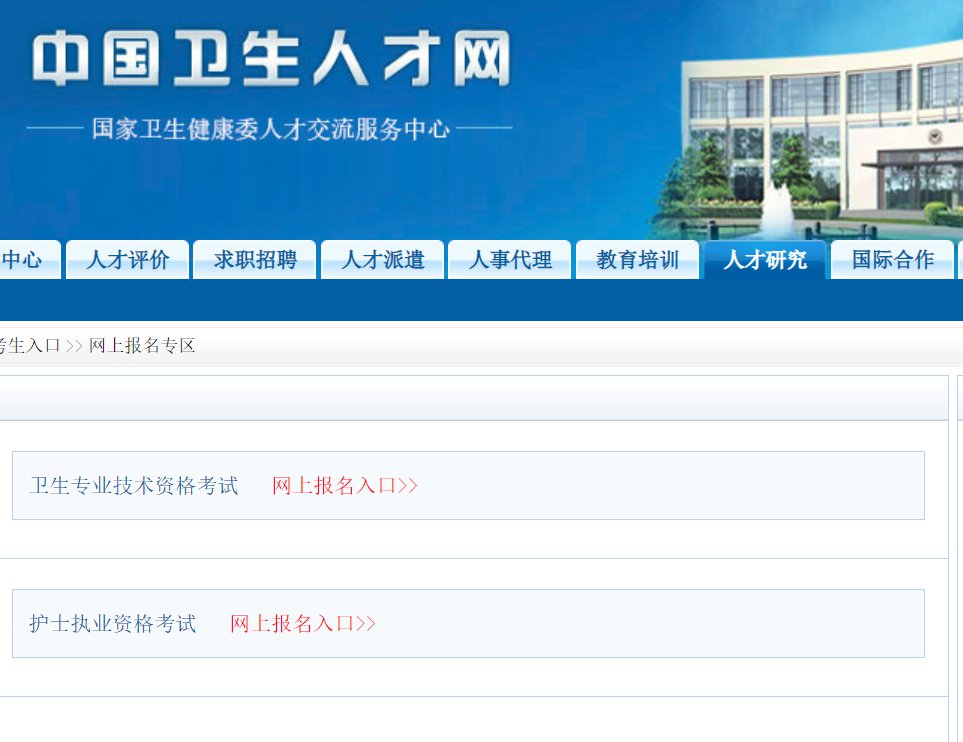963x742 pixels.
Task: Click the 中国卫生人才网 site logo
Action: pos(271,58)
